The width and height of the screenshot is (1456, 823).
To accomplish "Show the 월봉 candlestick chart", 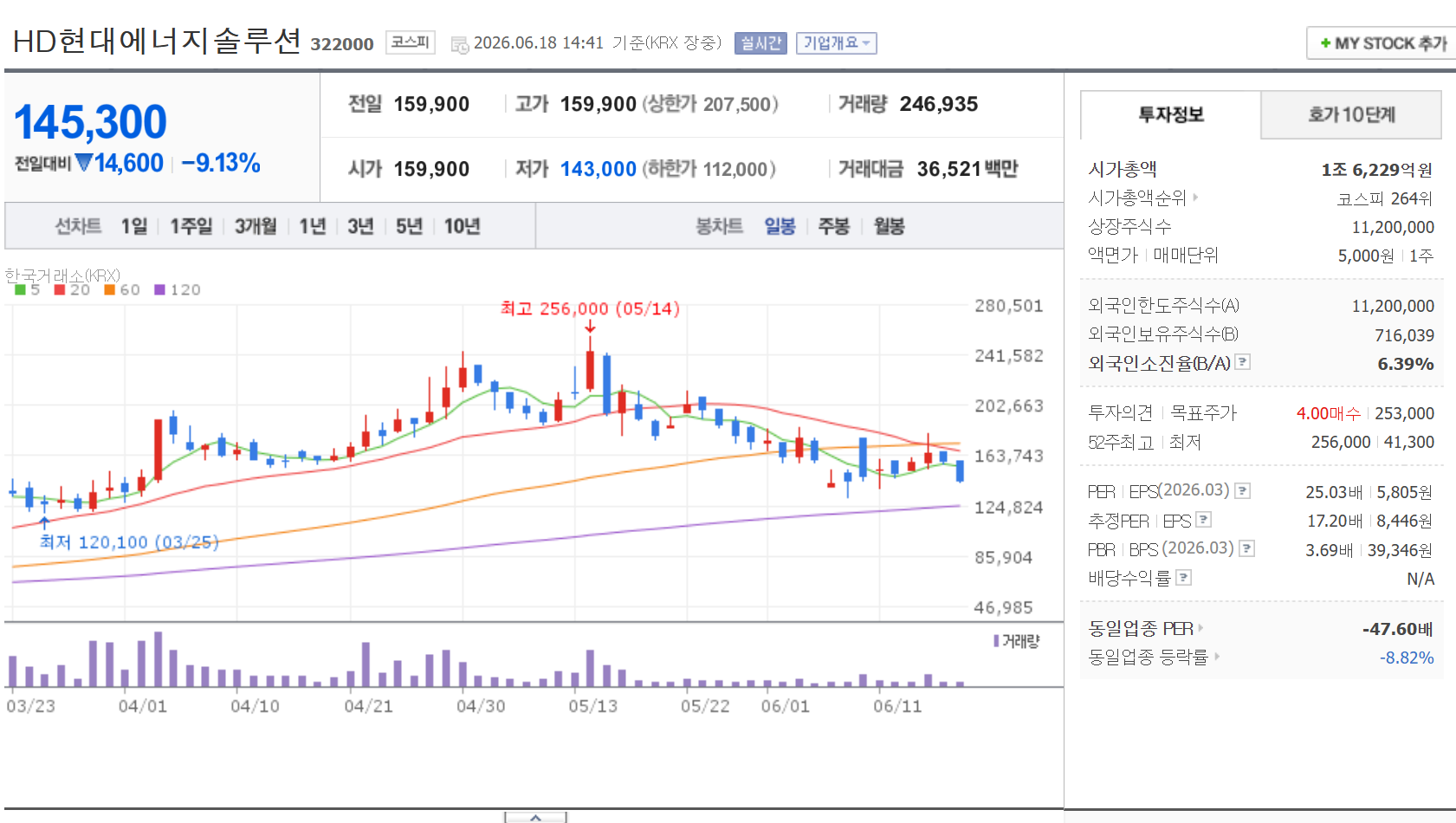I will [x=889, y=226].
